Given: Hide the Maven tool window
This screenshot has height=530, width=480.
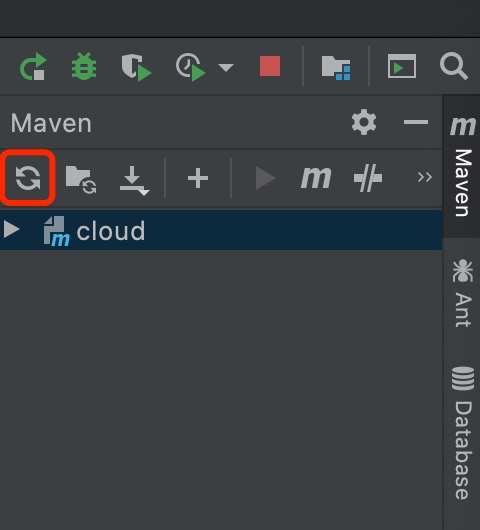Looking at the screenshot, I should click(x=416, y=122).
